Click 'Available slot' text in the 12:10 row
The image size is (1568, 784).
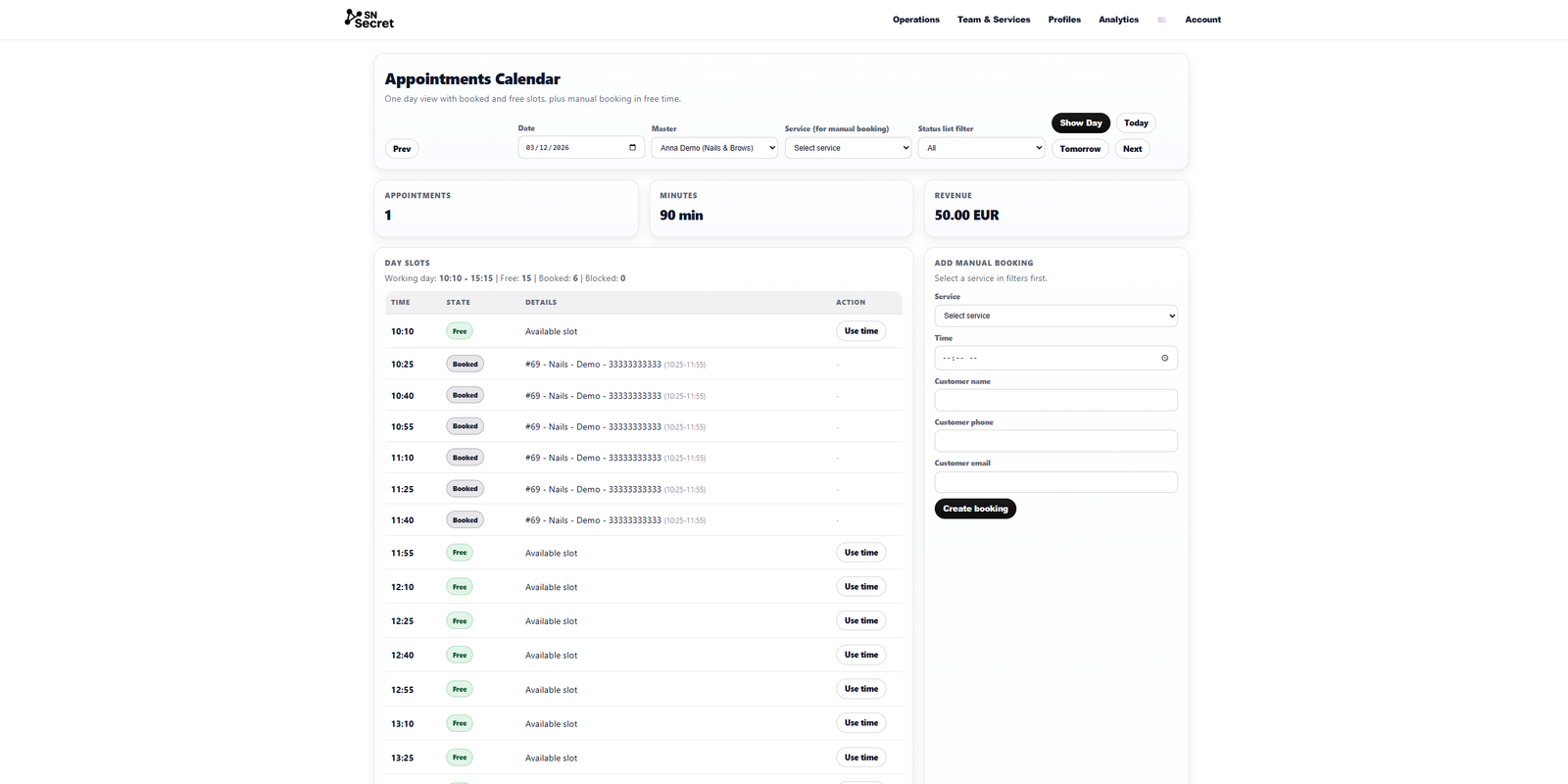pyautogui.click(x=551, y=587)
